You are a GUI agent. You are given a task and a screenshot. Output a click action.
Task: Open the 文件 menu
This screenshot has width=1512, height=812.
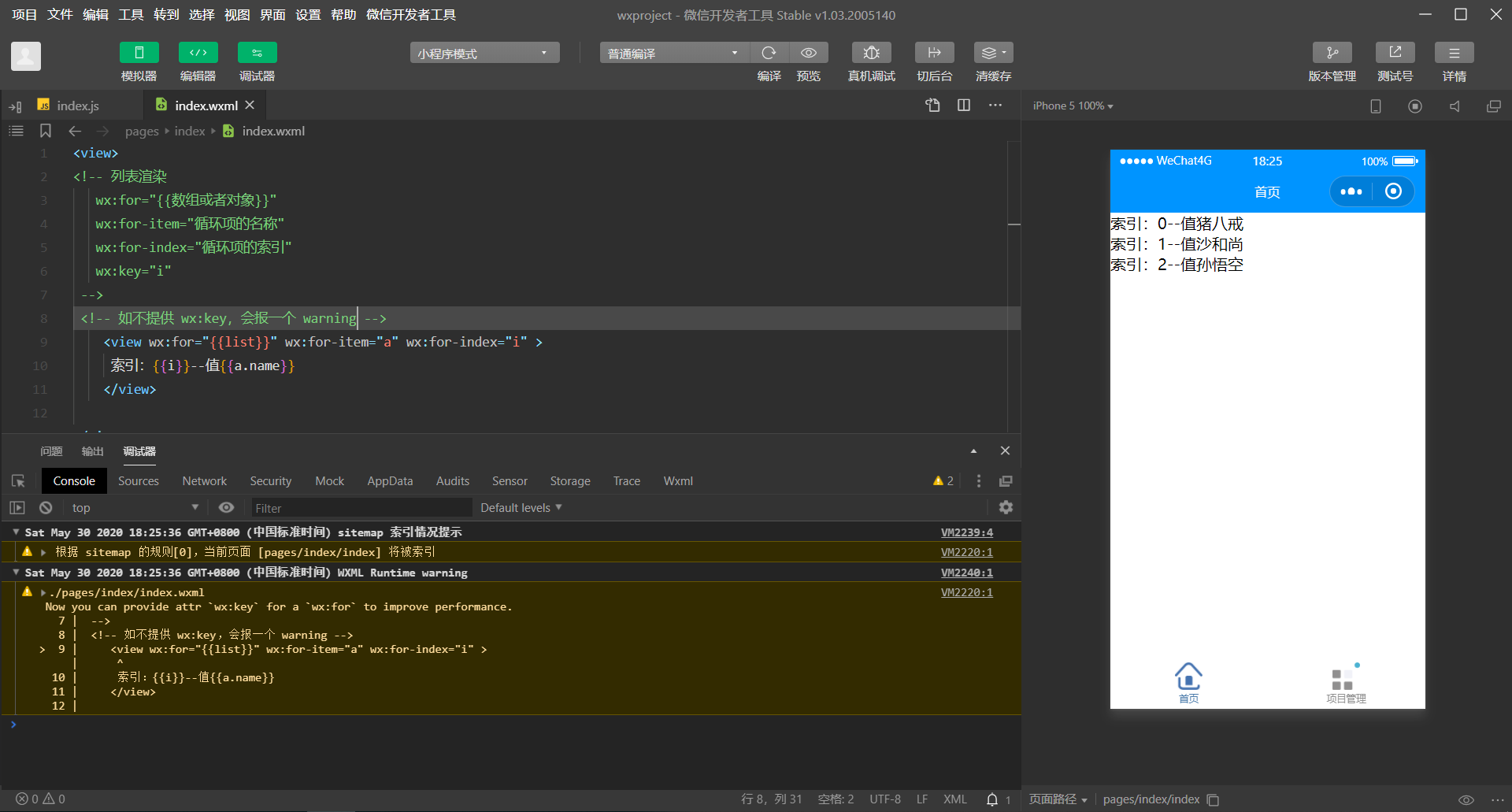point(60,15)
